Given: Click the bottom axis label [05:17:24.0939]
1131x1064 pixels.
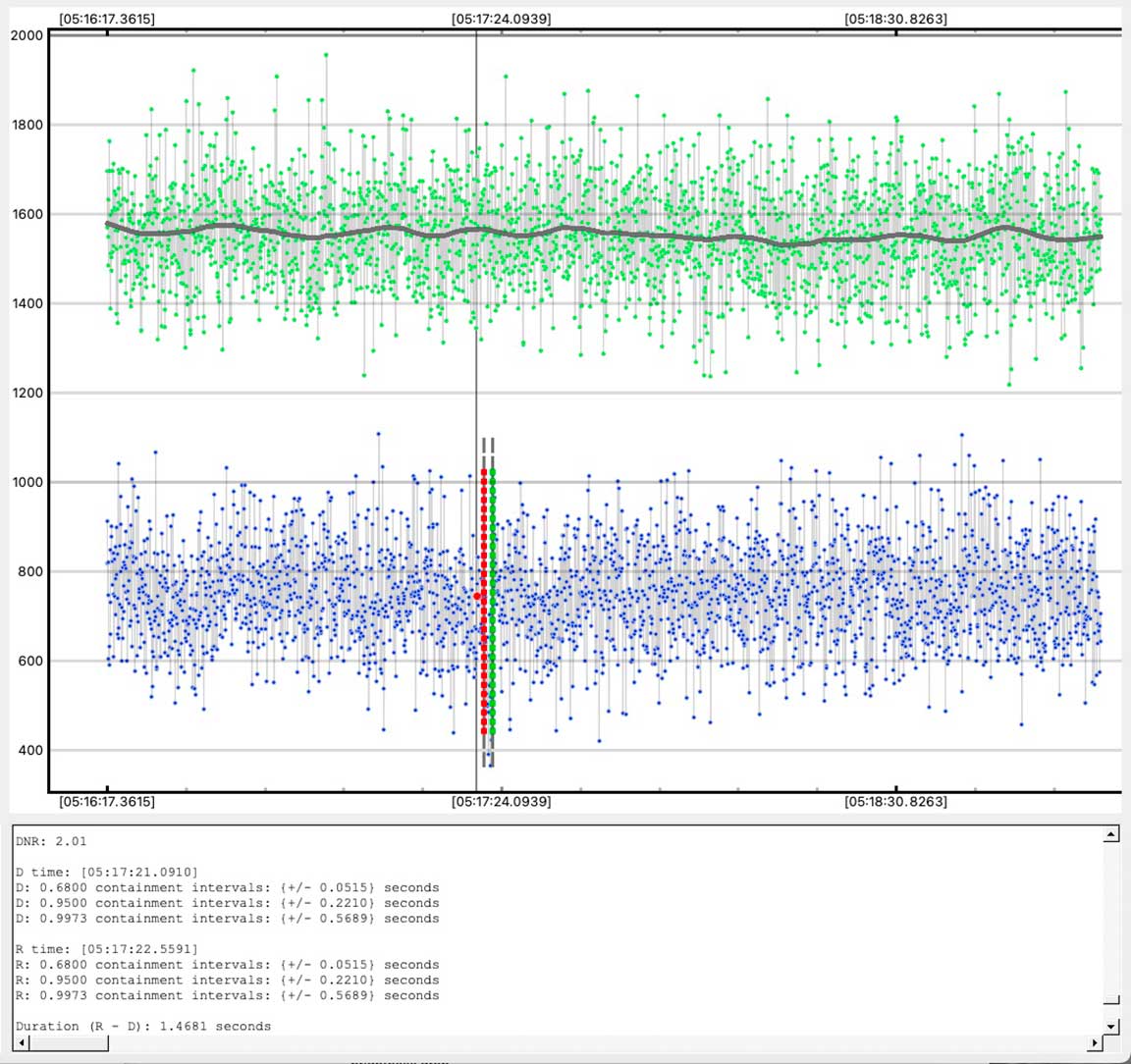Looking at the screenshot, I should point(502,801).
